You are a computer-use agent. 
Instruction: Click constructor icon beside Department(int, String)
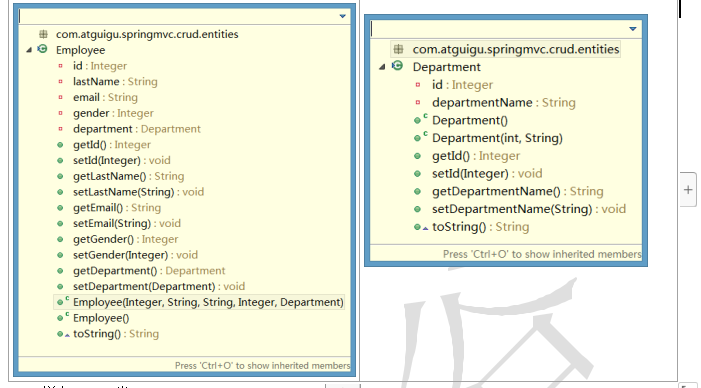pos(420,138)
